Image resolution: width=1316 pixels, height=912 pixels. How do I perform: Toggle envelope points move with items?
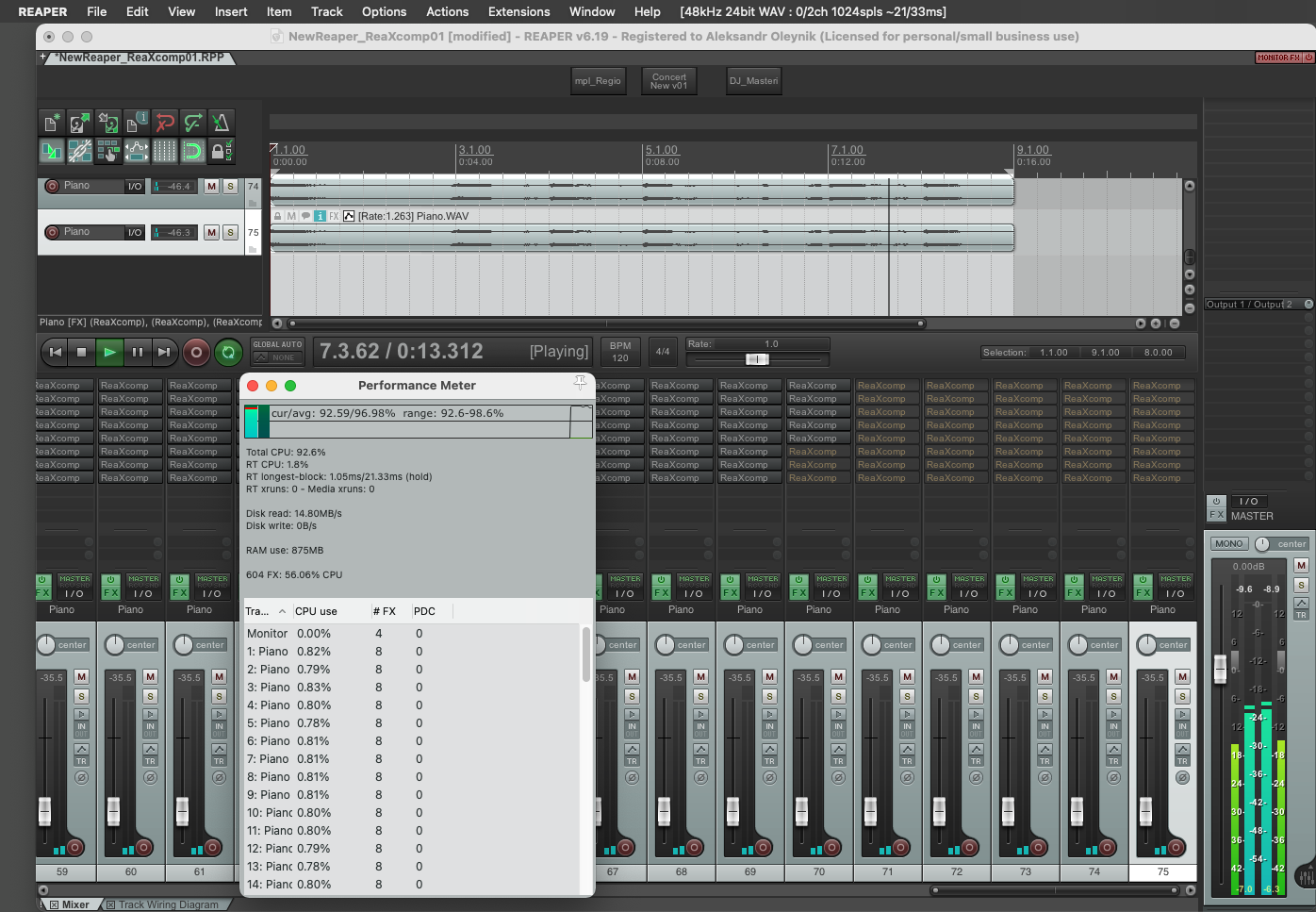[137, 151]
